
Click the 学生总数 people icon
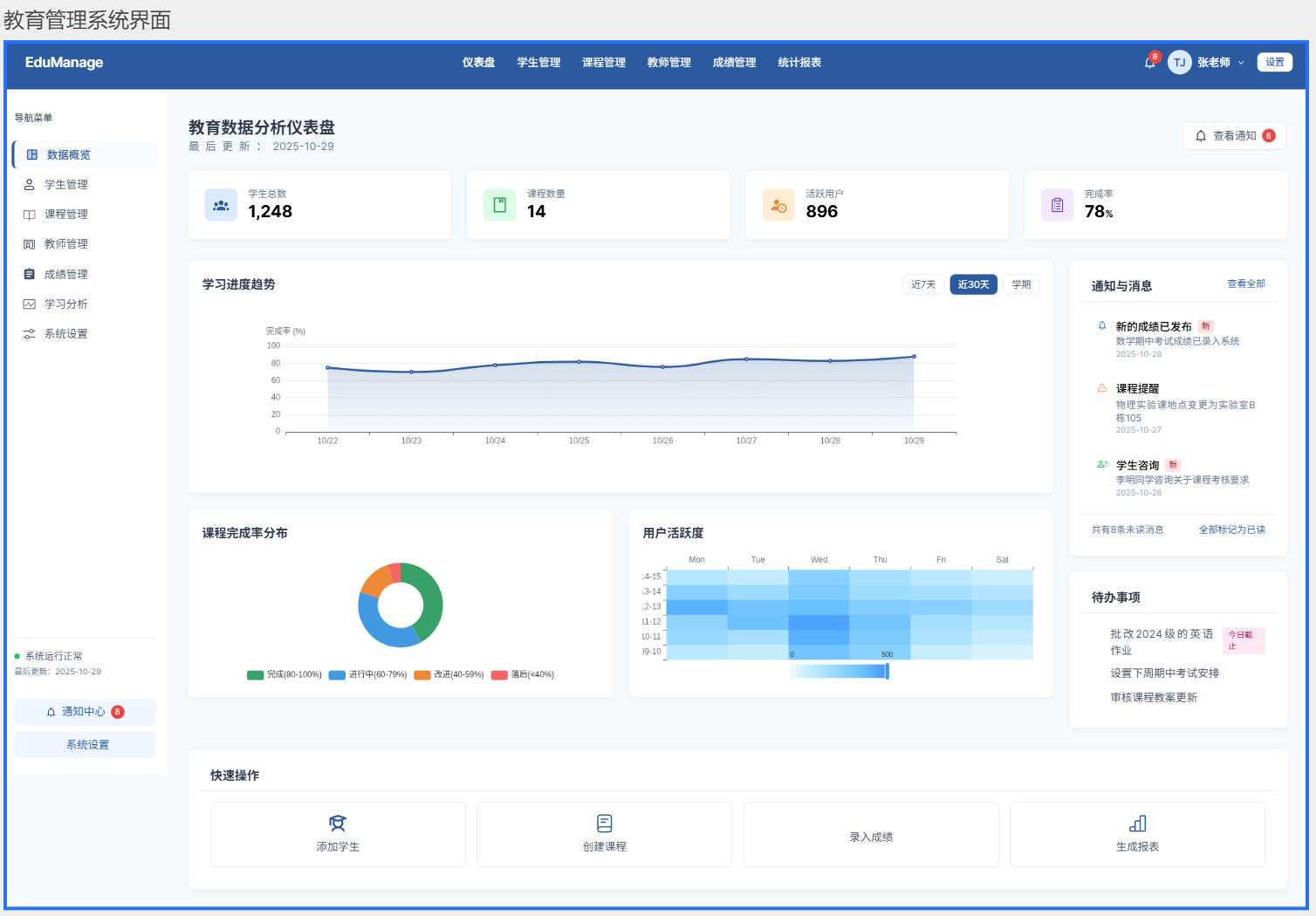(x=221, y=205)
